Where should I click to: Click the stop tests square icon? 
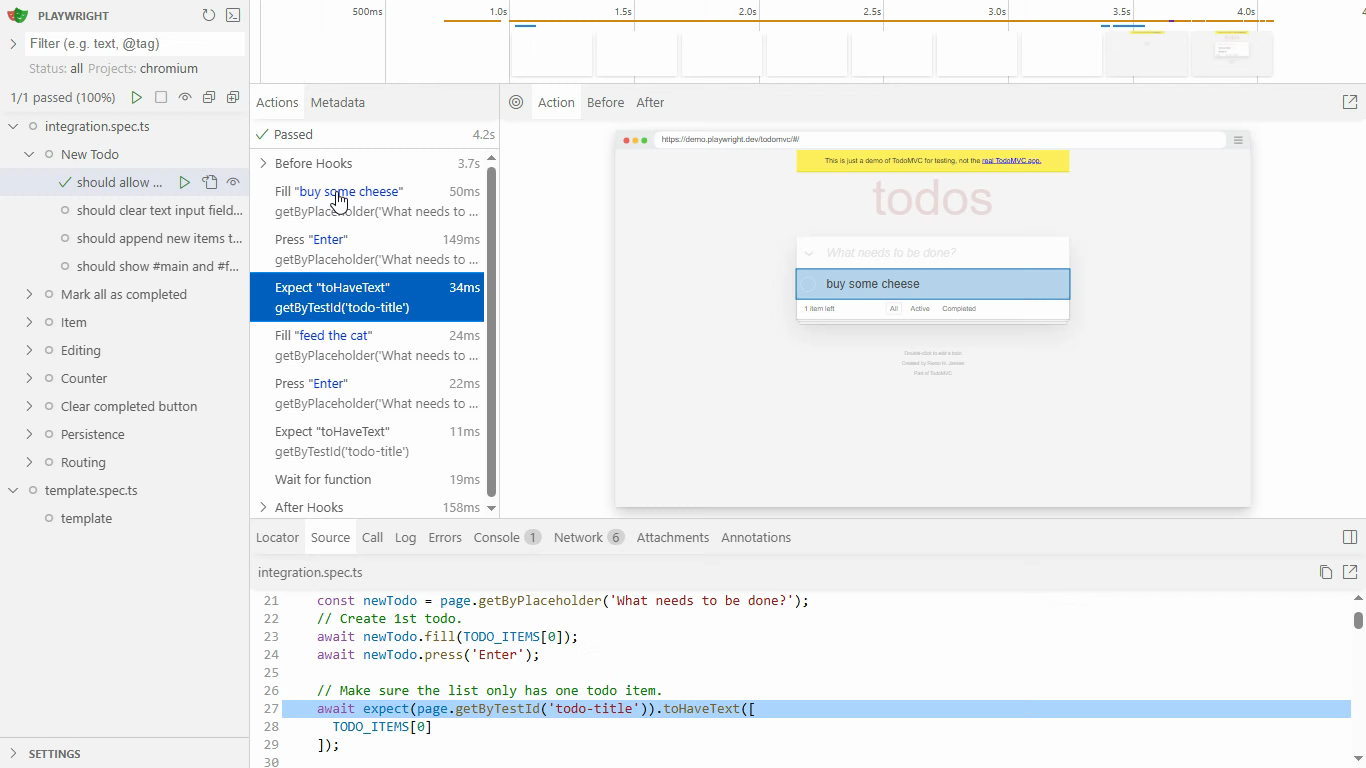click(161, 97)
